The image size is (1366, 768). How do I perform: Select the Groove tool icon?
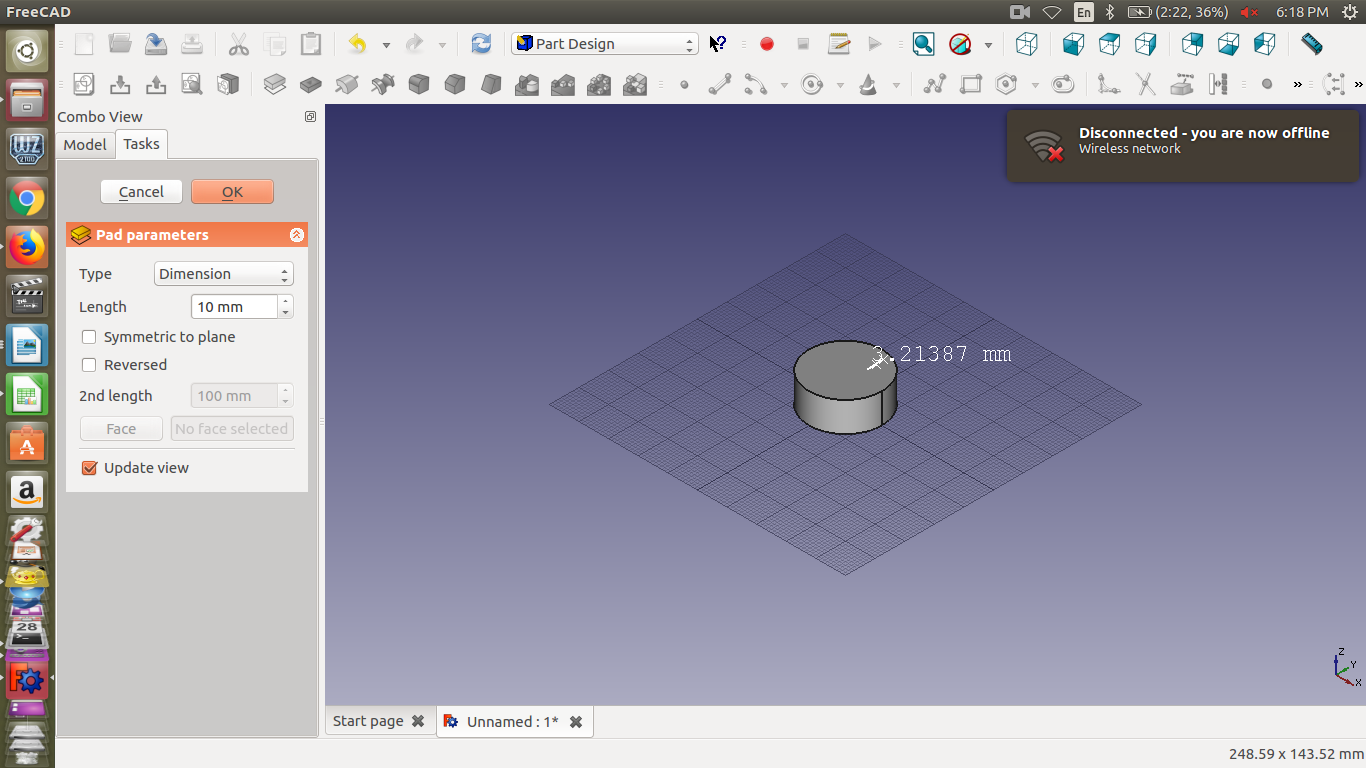(383, 85)
